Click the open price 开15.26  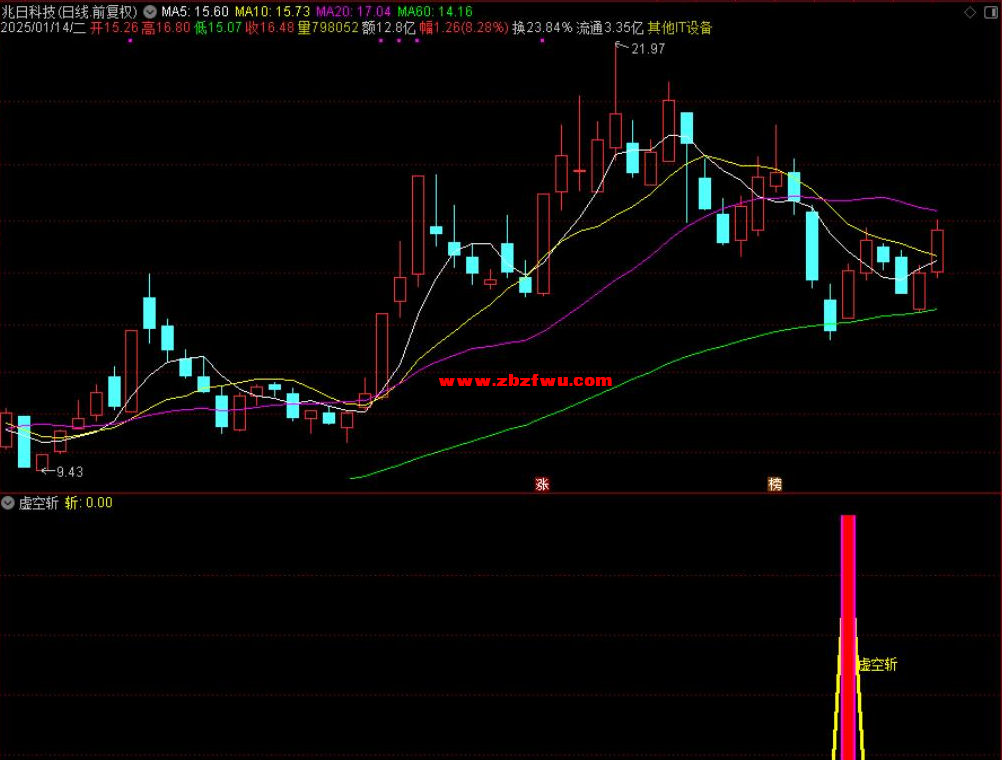(x=114, y=28)
